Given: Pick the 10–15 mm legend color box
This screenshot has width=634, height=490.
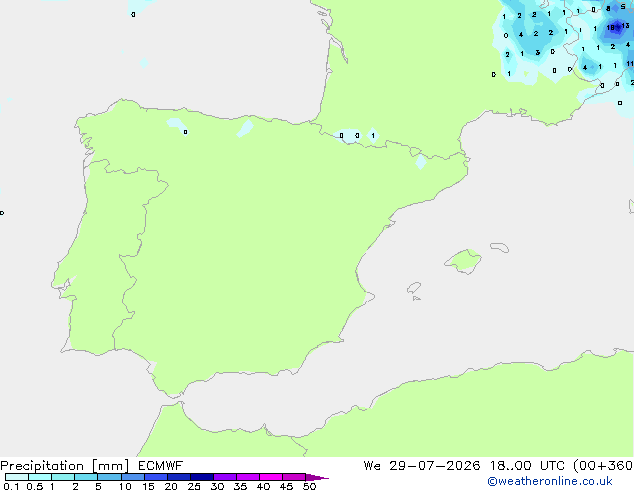Looking at the screenshot, I should 133,477.
